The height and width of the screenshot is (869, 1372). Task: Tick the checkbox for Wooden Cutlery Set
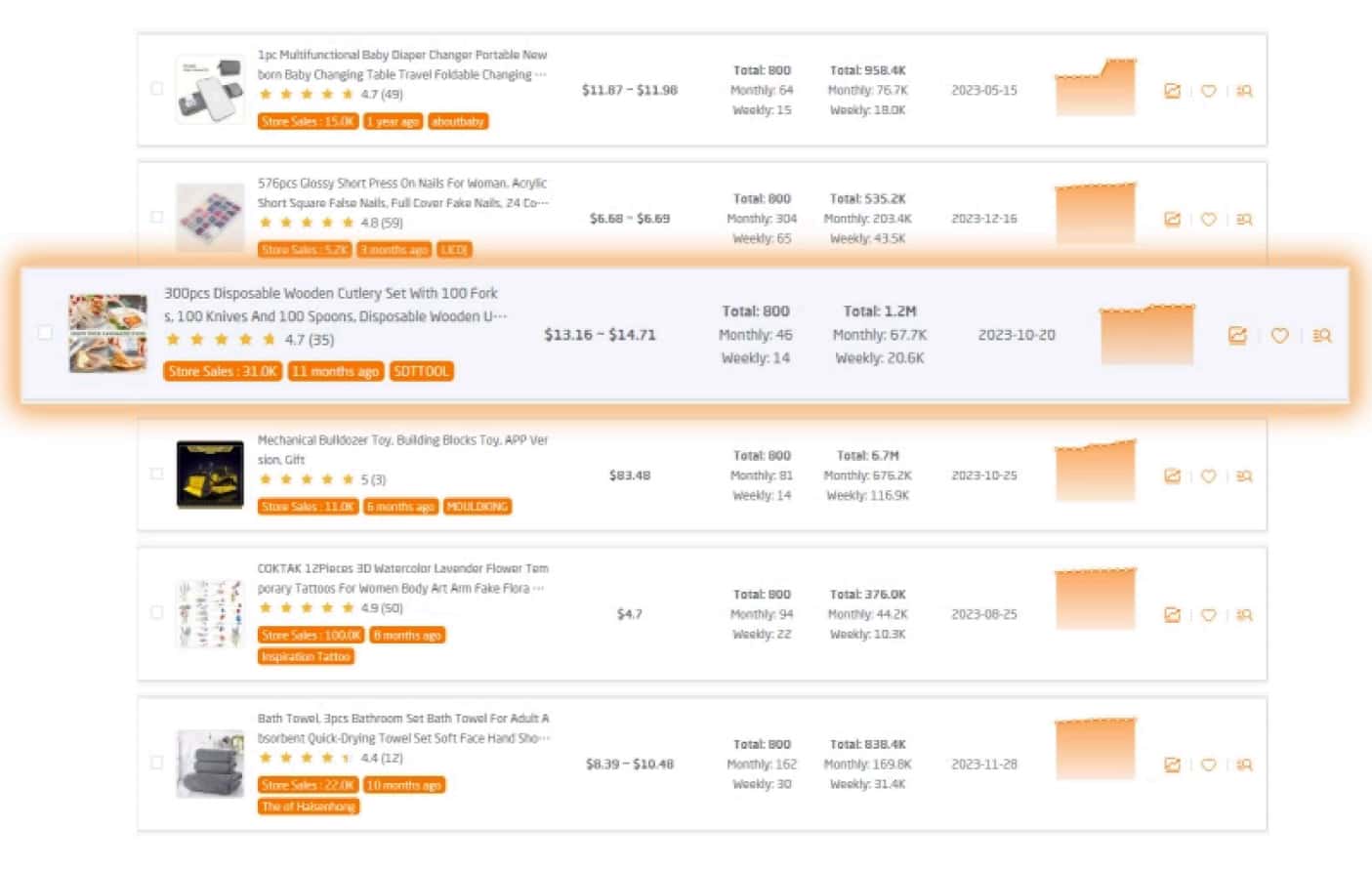point(45,333)
